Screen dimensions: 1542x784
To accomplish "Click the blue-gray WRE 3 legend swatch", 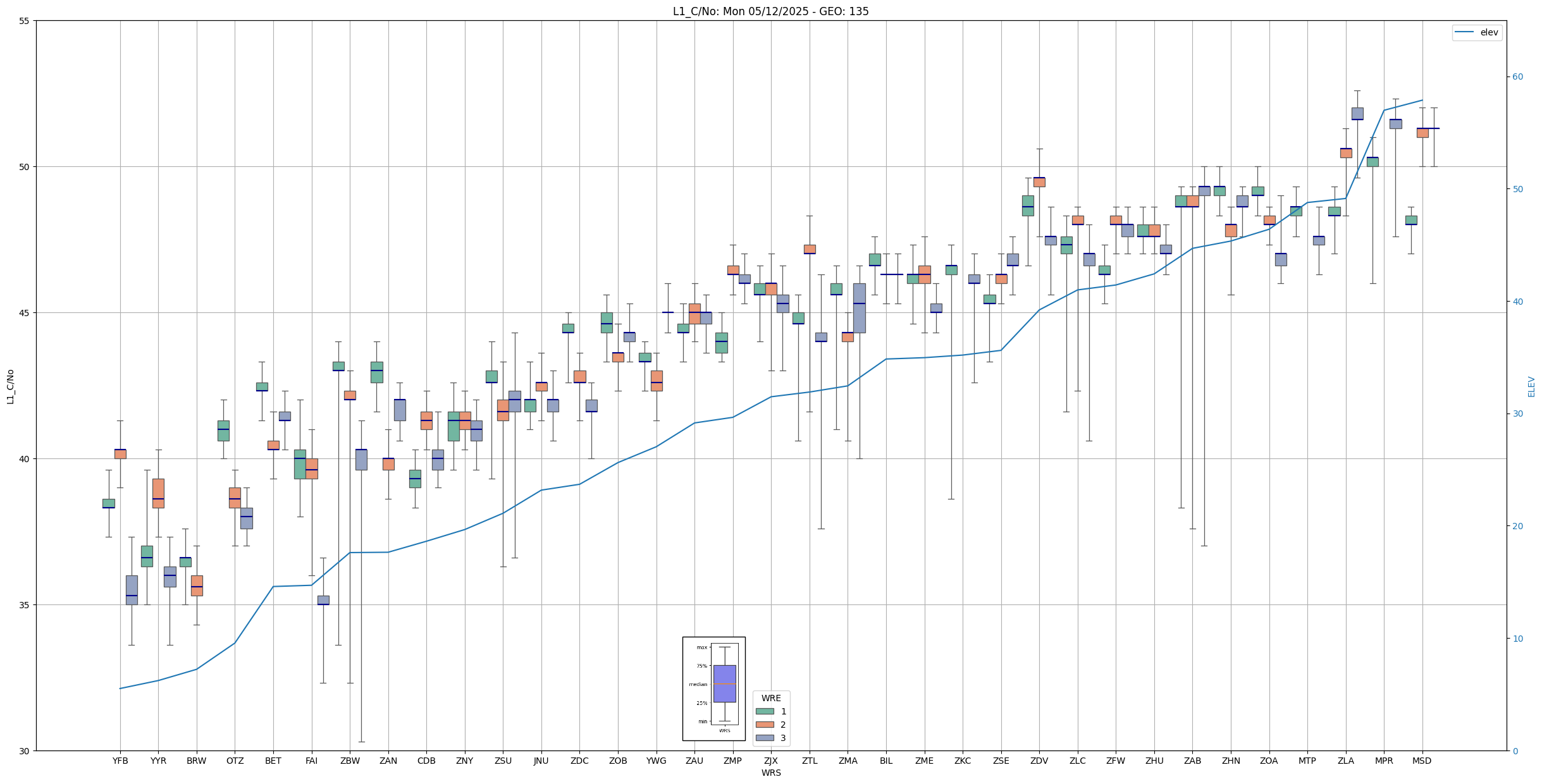I will (x=765, y=738).
